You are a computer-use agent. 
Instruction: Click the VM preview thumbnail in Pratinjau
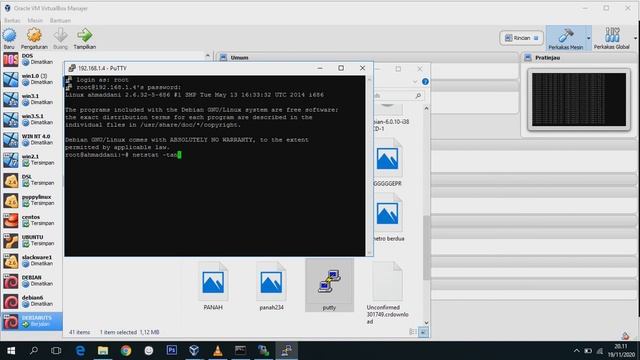[579, 100]
